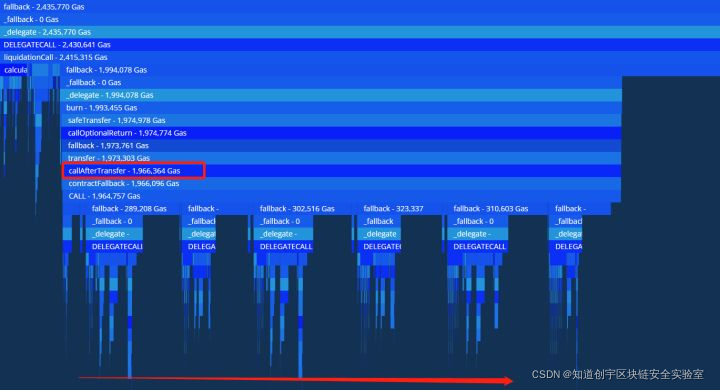Select DELEGATECALL bar under fallback 289,208 column
720x390 pixels.
[x=114, y=246]
